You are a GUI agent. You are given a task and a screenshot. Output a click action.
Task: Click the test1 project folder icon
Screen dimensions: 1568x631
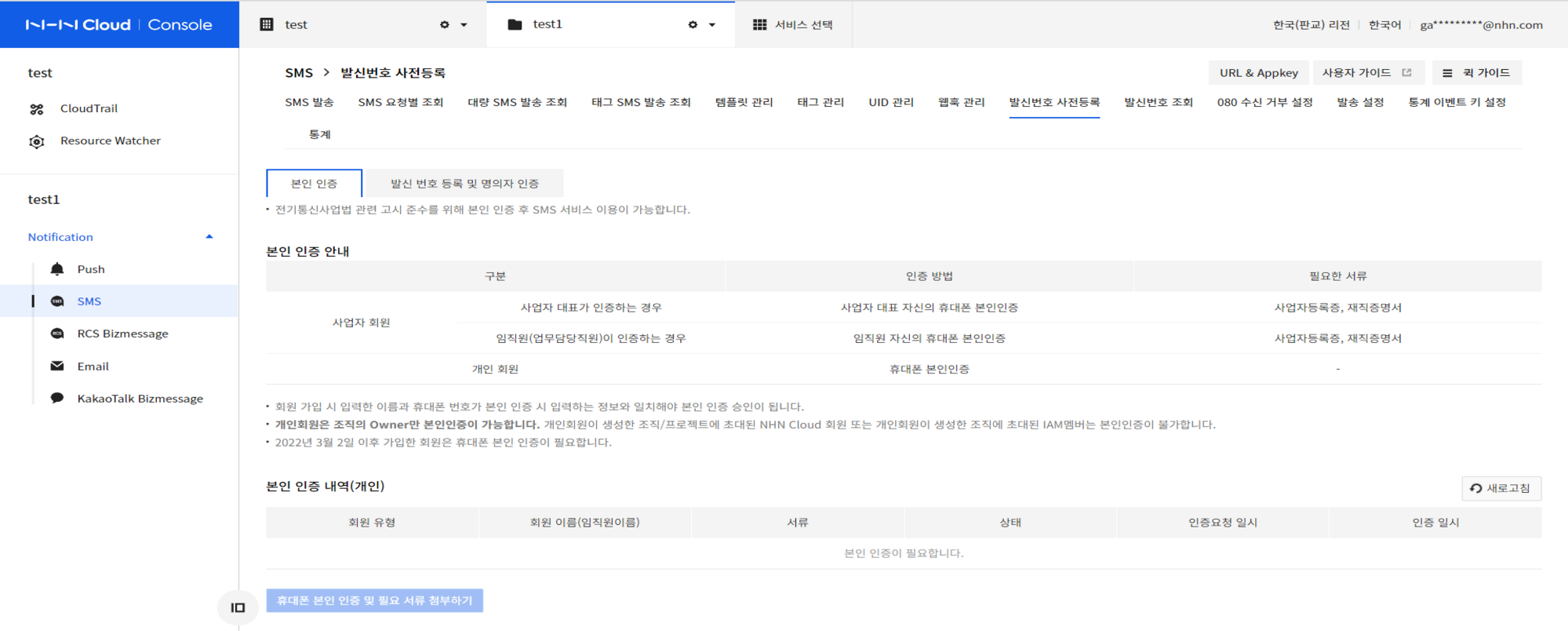515,24
